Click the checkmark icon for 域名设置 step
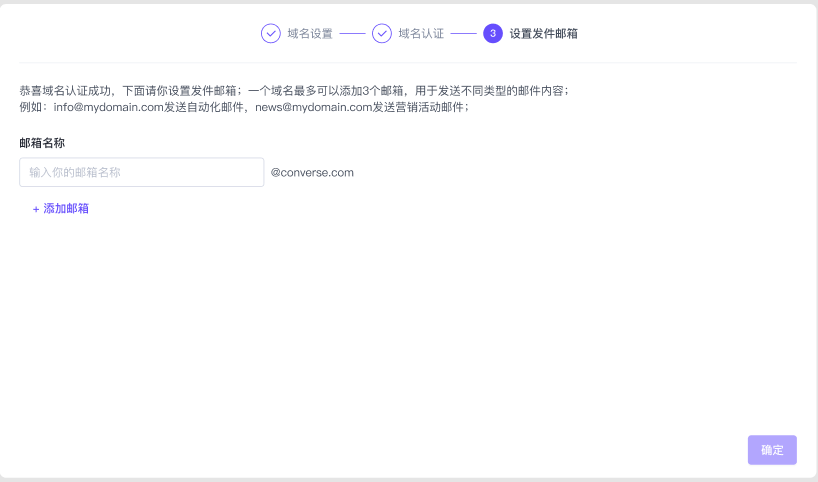 pyautogui.click(x=271, y=33)
